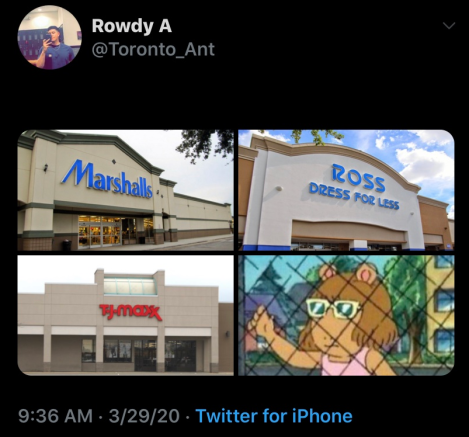Open Rowdy A's profile picture
The width and height of the screenshot is (469, 437).
[49, 37]
